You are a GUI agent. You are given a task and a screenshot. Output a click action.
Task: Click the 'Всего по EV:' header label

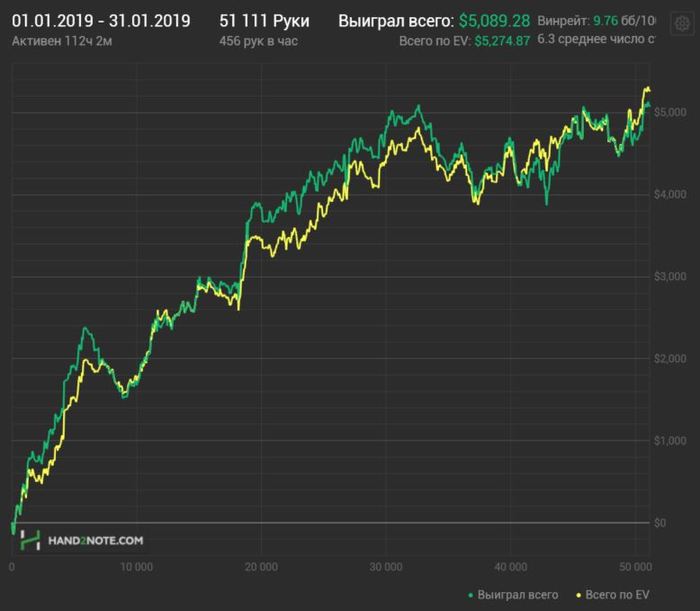coord(435,41)
